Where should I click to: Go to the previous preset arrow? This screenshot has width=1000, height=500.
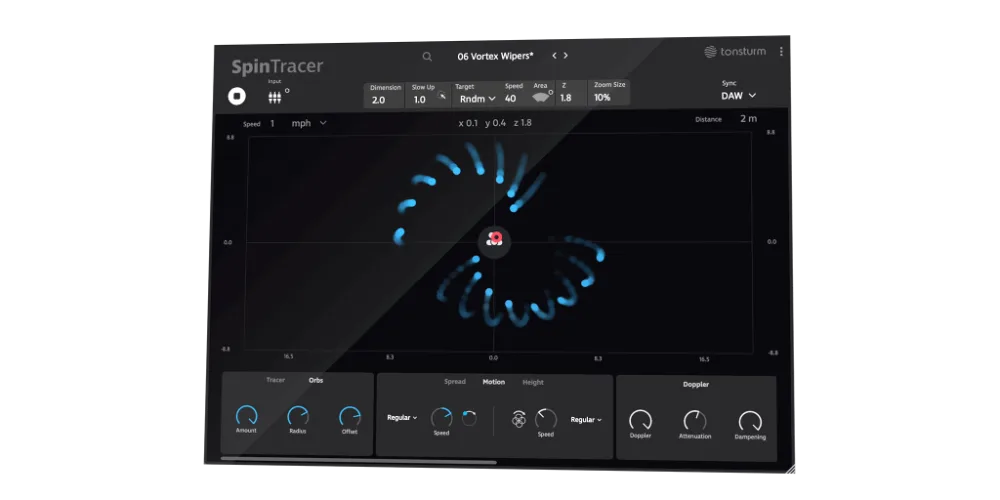click(x=554, y=55)
